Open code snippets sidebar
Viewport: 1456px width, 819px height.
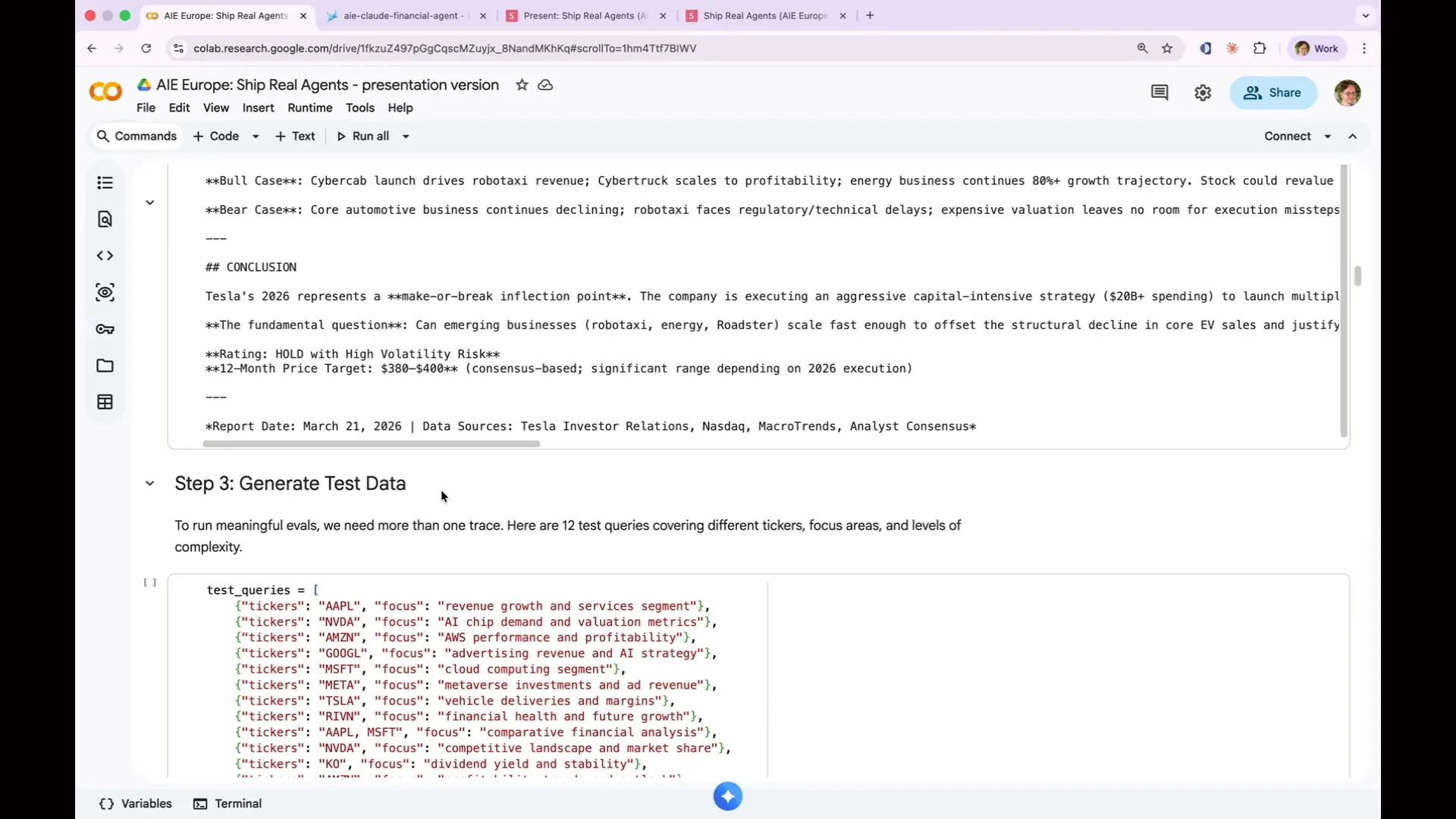pos(105,256)
